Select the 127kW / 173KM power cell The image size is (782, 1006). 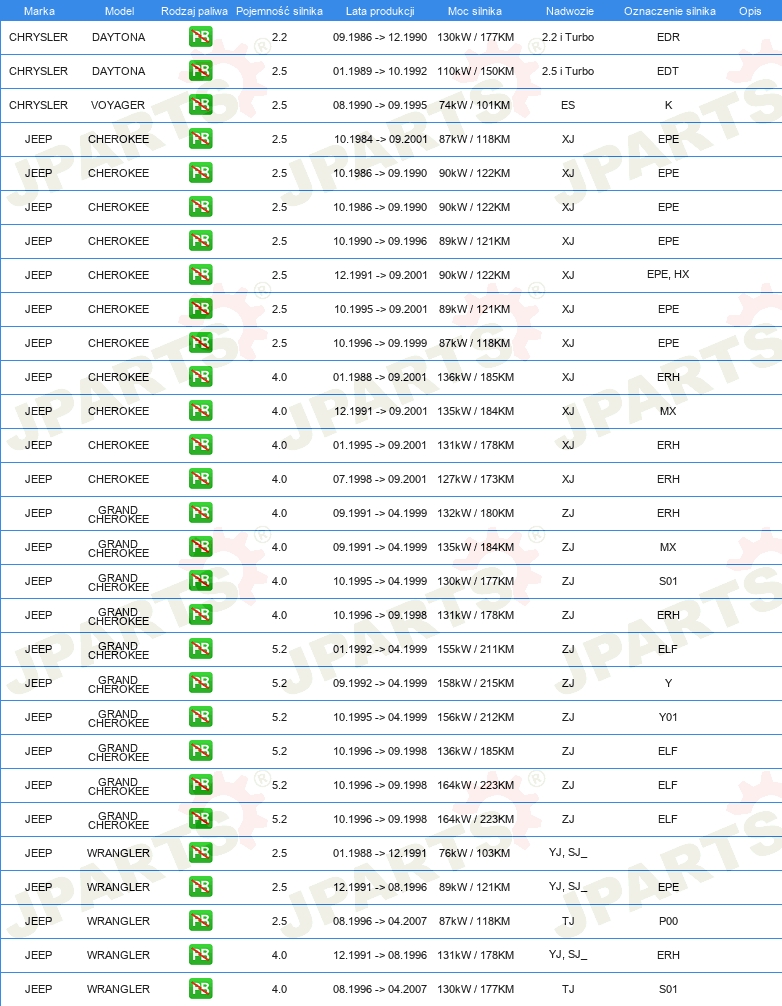475,479
